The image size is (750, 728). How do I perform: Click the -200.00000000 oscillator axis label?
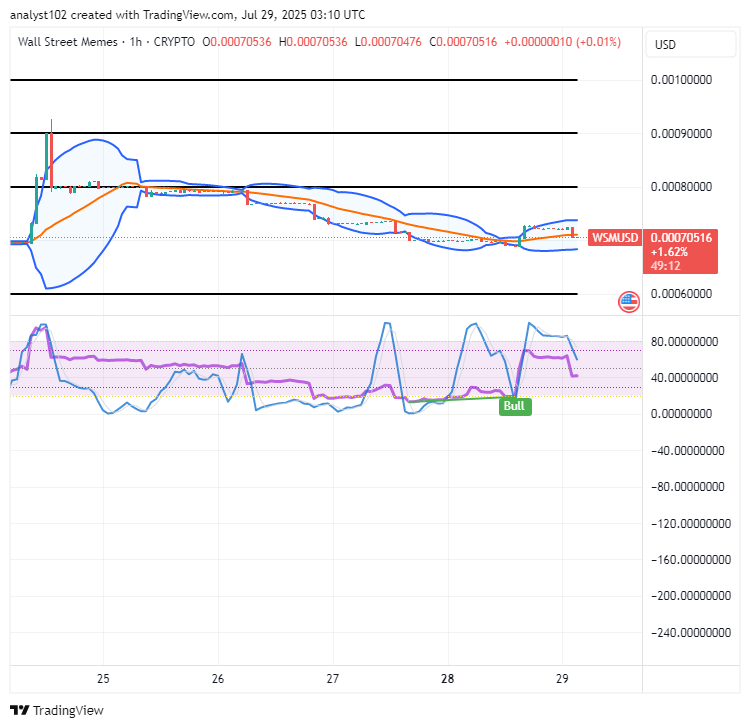pyautogui.click(x=691, y=596)
